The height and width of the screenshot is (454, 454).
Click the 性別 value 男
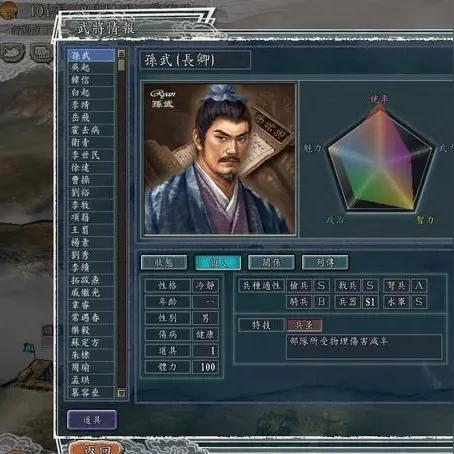coord(205,318)
